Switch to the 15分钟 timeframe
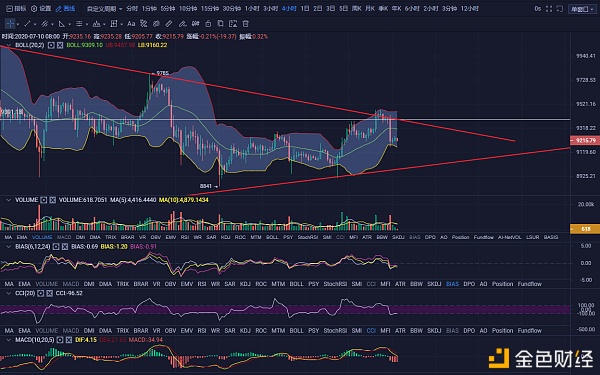 pos(210,8)
